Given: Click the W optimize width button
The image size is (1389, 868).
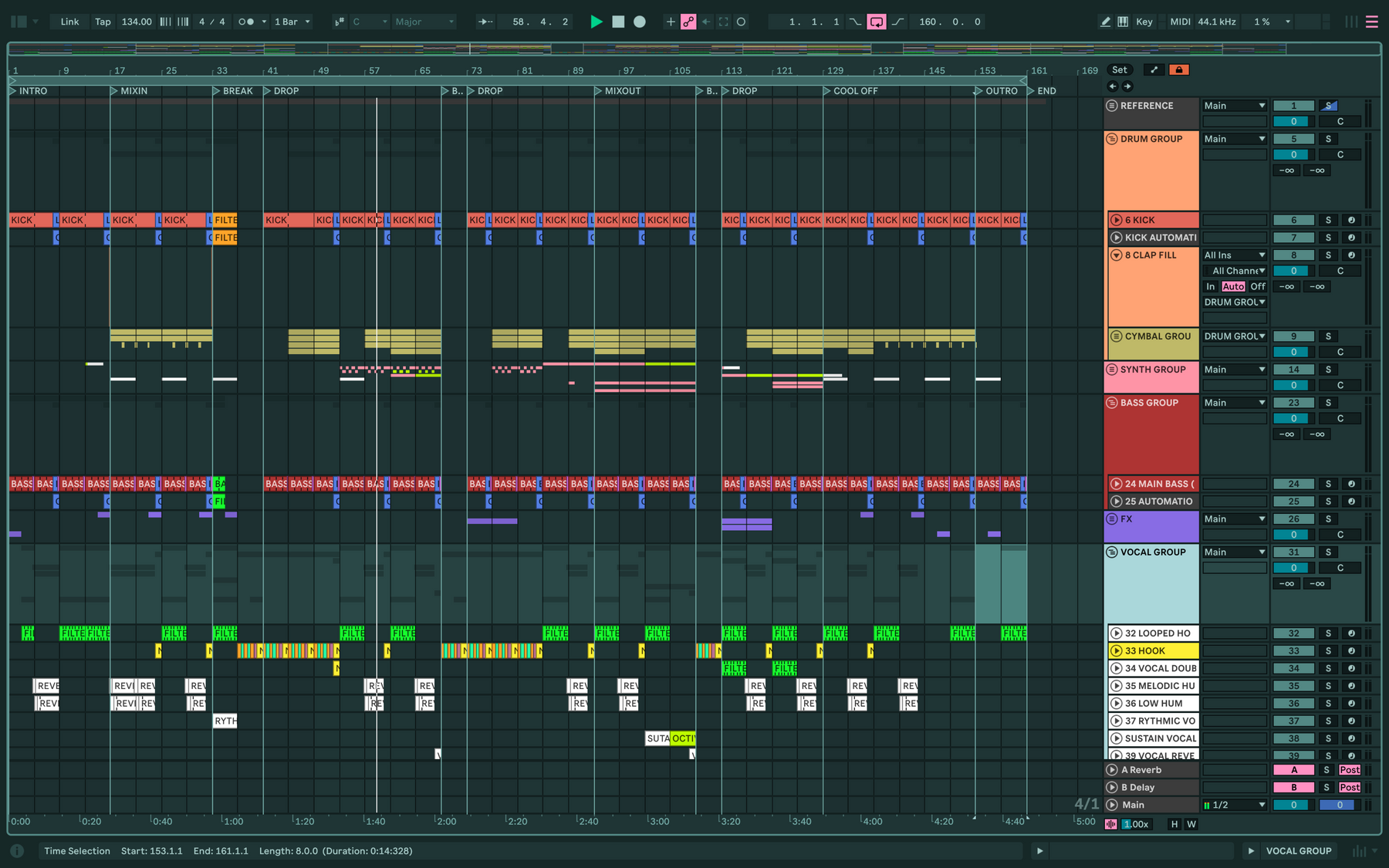Looking at the screenshot, I should 1191,824.
